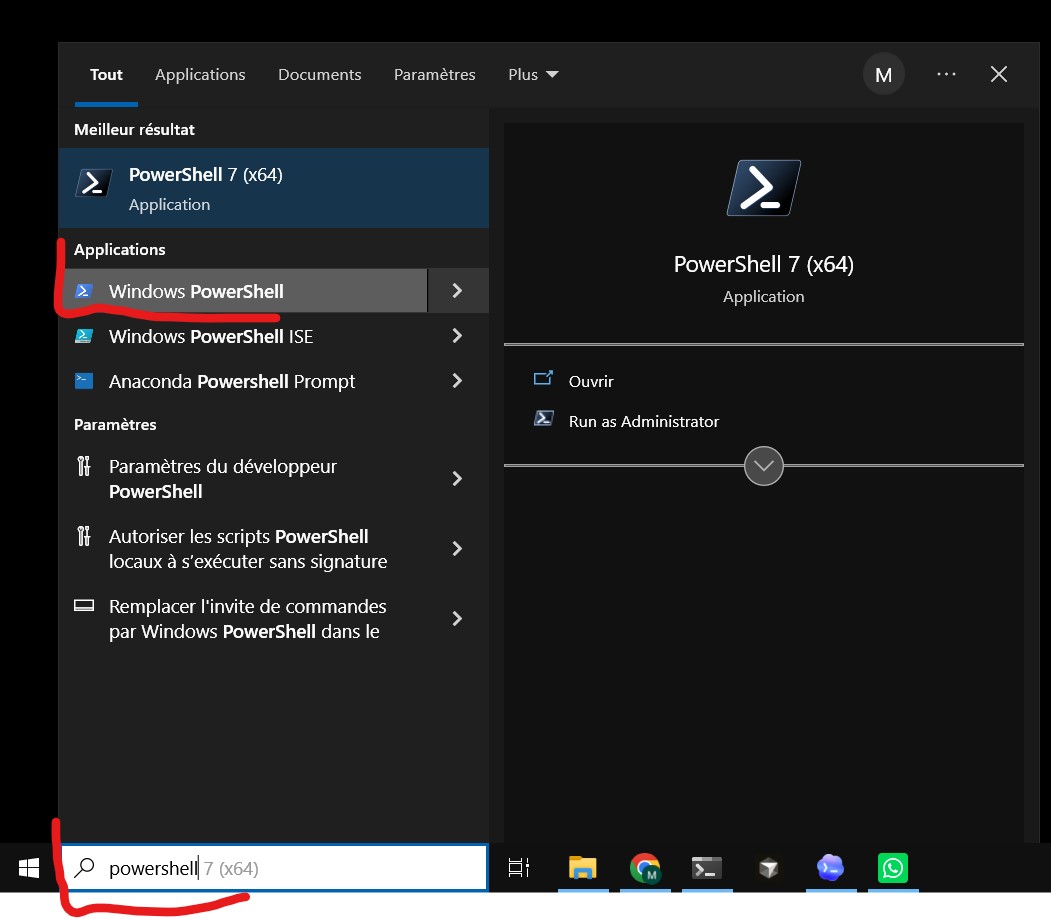Click the Windows PowerShell ISE icon

(x=84, y=336)
